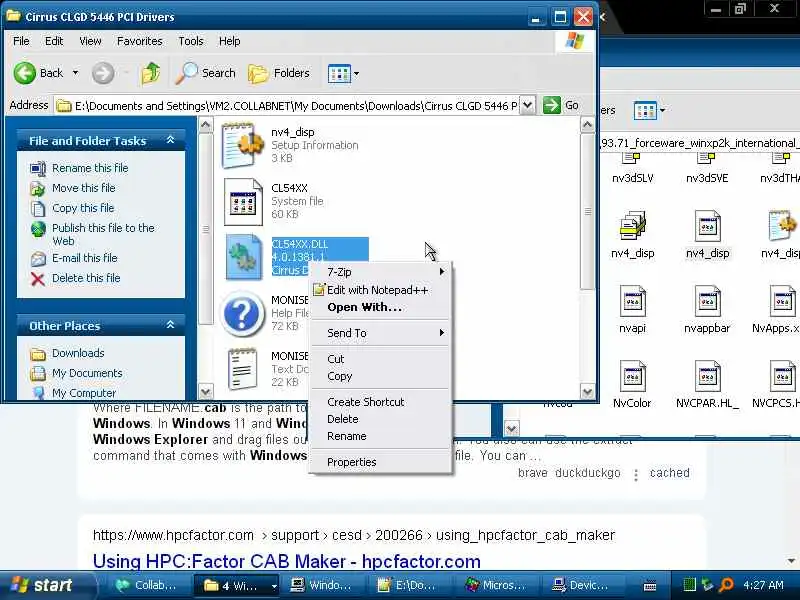Open the Send To submenu
The width and height of the screenshot is (800, 600).
coord(381,333)
